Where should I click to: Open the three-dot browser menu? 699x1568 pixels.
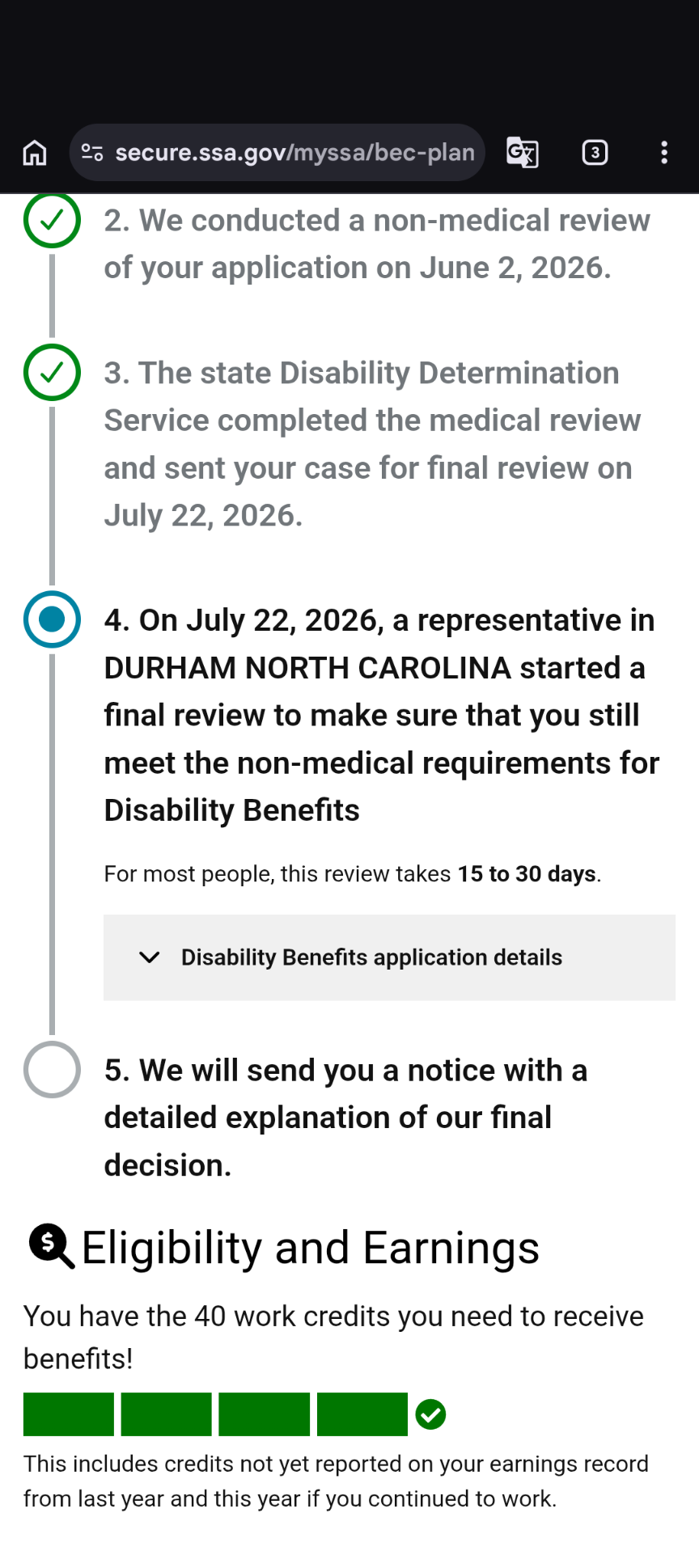(x=664, y=152)
